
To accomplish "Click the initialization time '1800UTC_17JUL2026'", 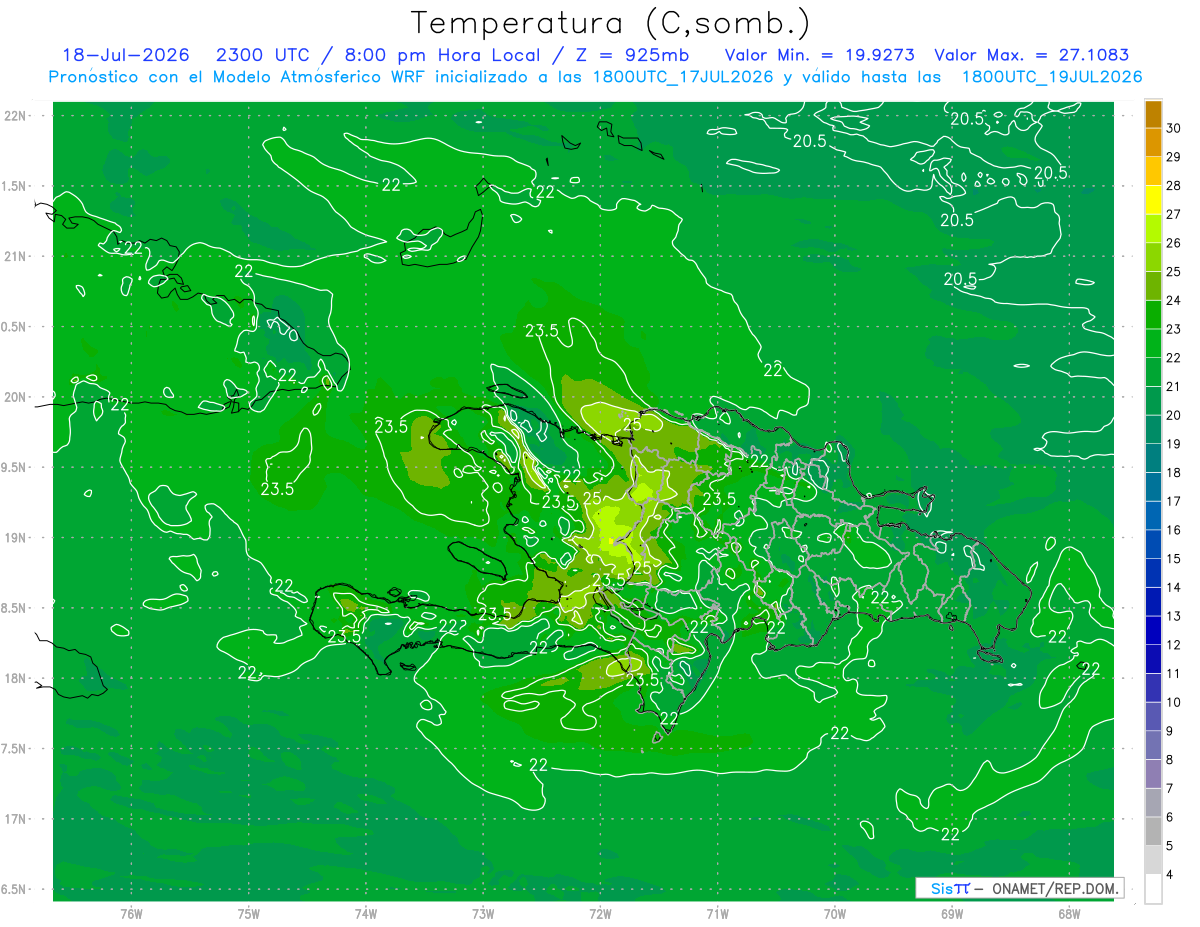I will 685,77.
